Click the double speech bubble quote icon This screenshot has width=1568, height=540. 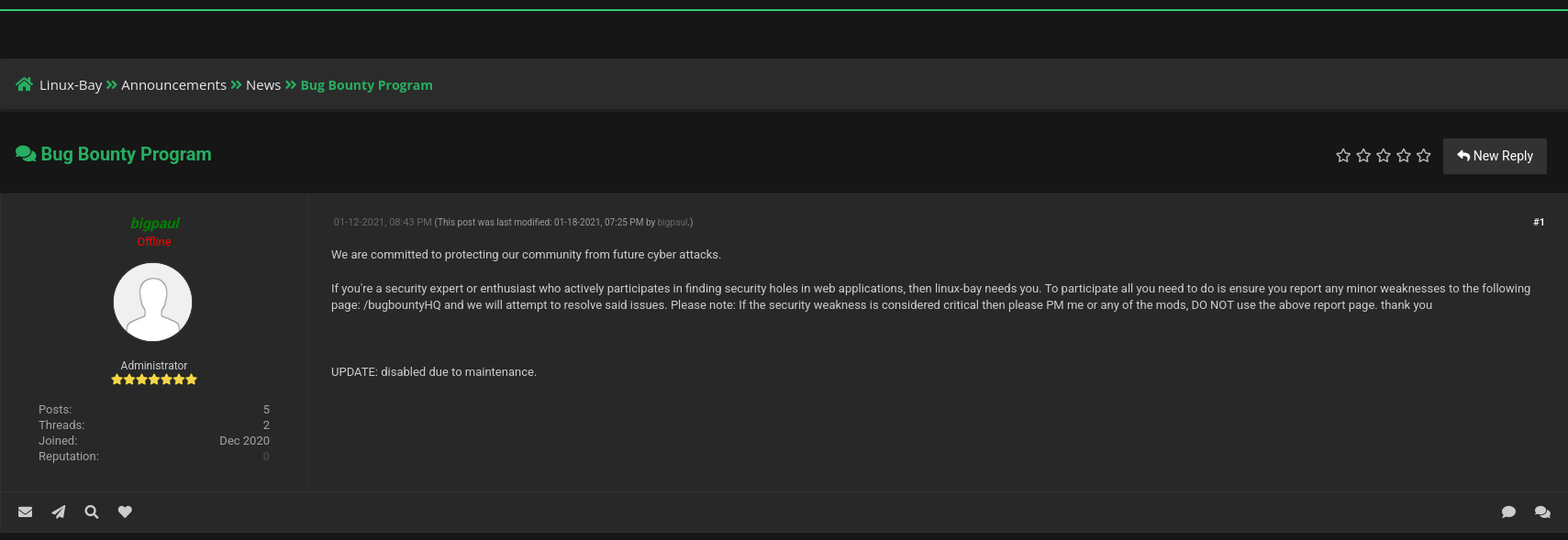(x=1542, y=512)
